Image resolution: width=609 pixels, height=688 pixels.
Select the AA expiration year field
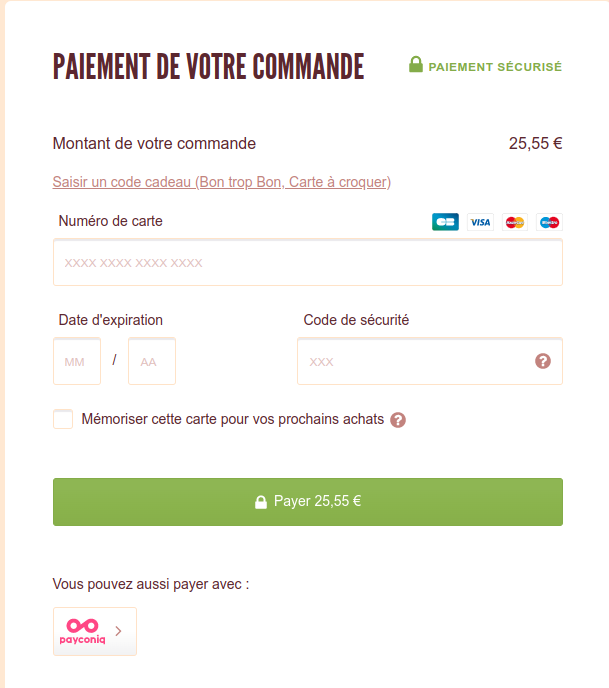pos(152,361)
